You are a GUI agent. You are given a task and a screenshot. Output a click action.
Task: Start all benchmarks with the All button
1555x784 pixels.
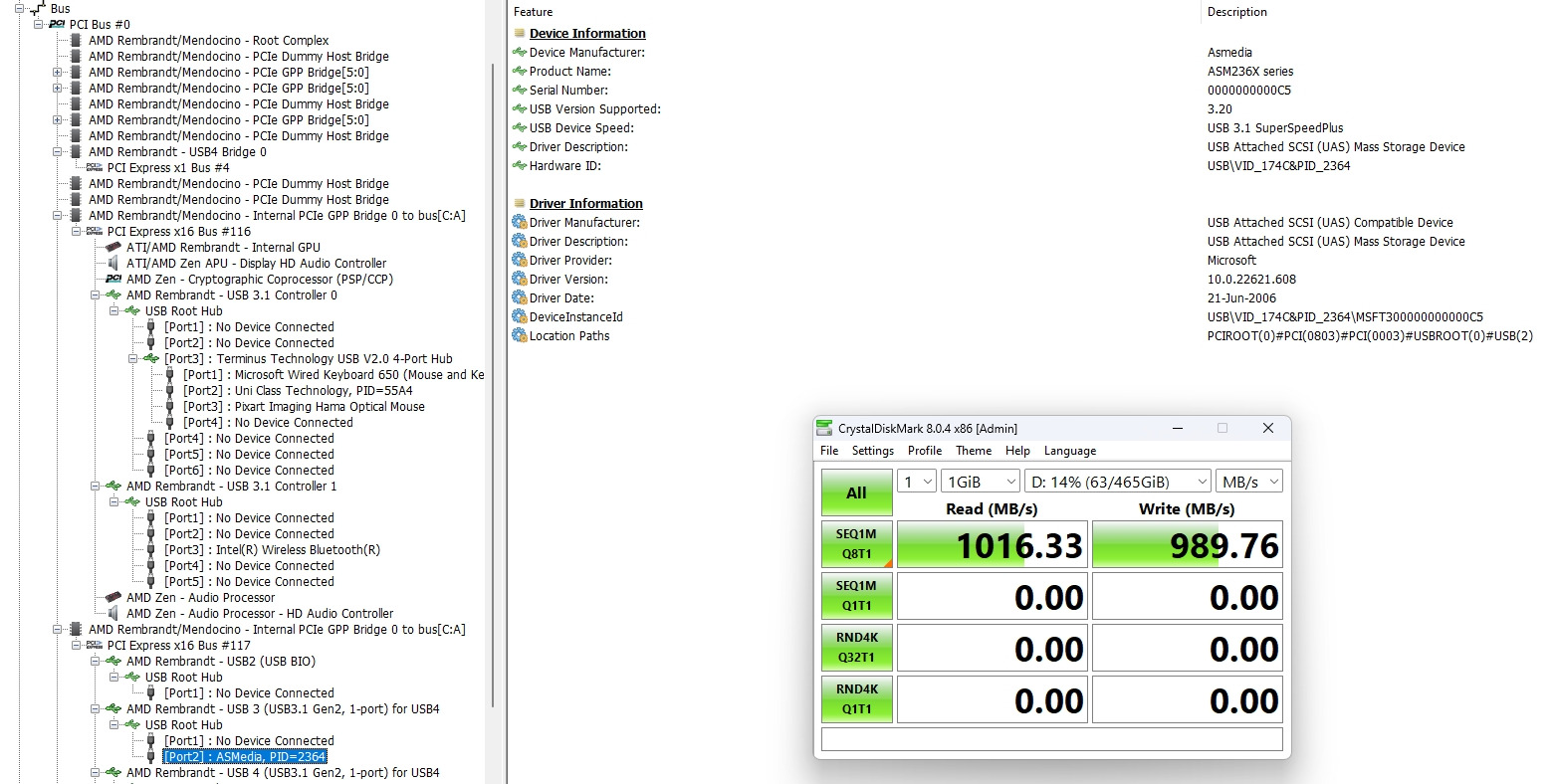pyautogui.click(x=856, y=492)
